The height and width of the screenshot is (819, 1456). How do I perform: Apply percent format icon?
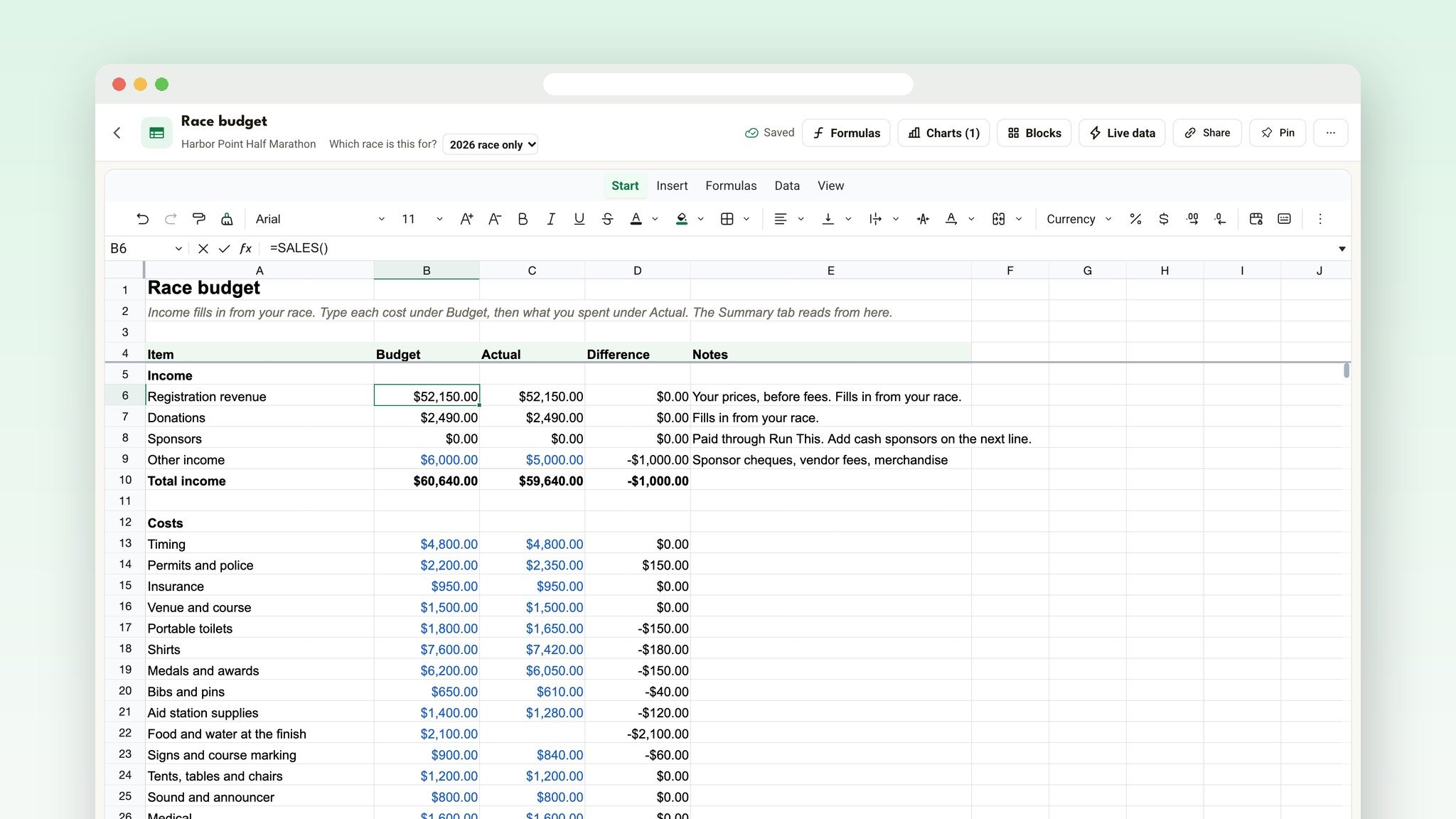[1135, 219]
